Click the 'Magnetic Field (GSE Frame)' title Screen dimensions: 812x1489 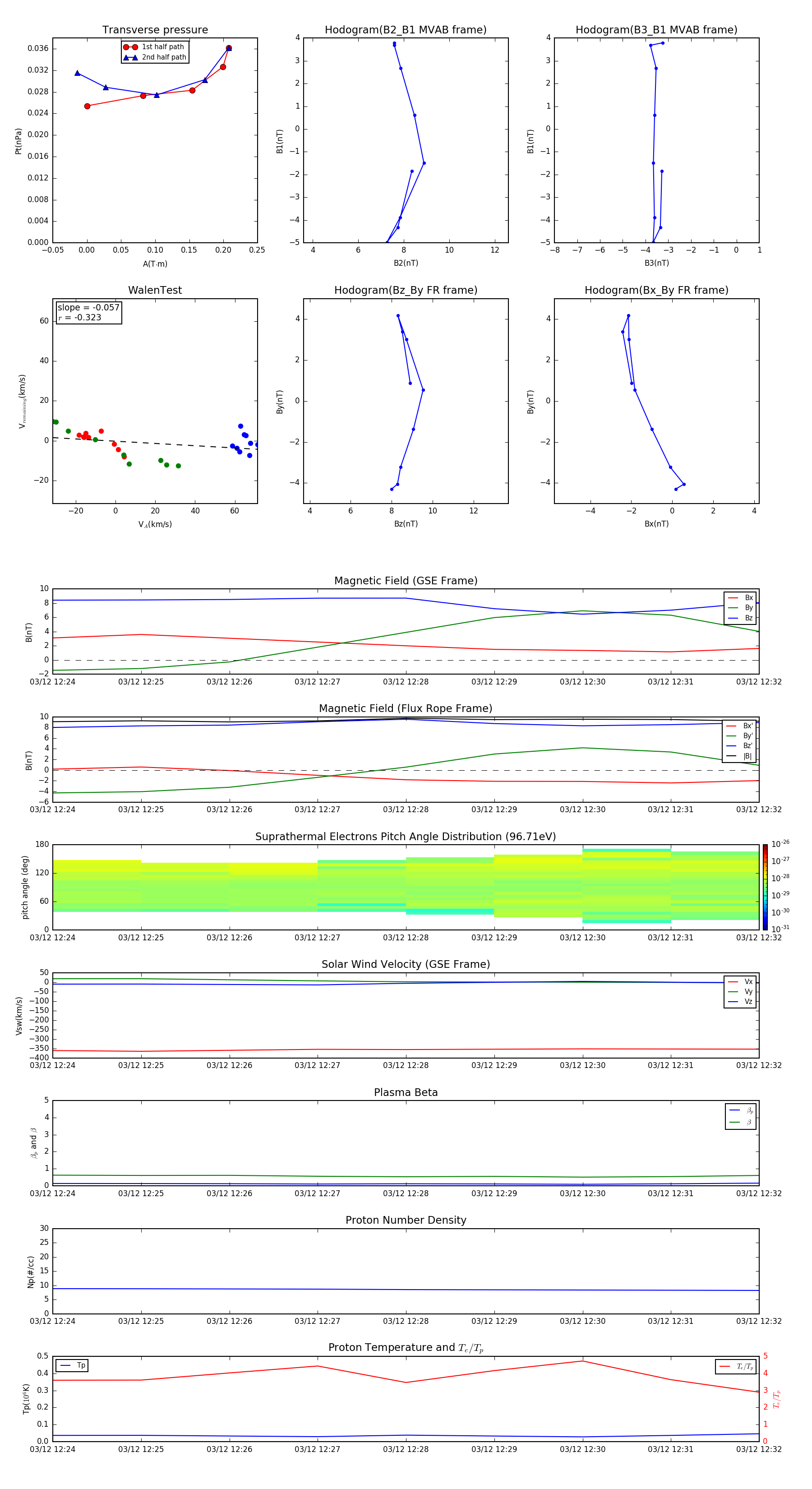pyautogui.click(x=406, y=581)
